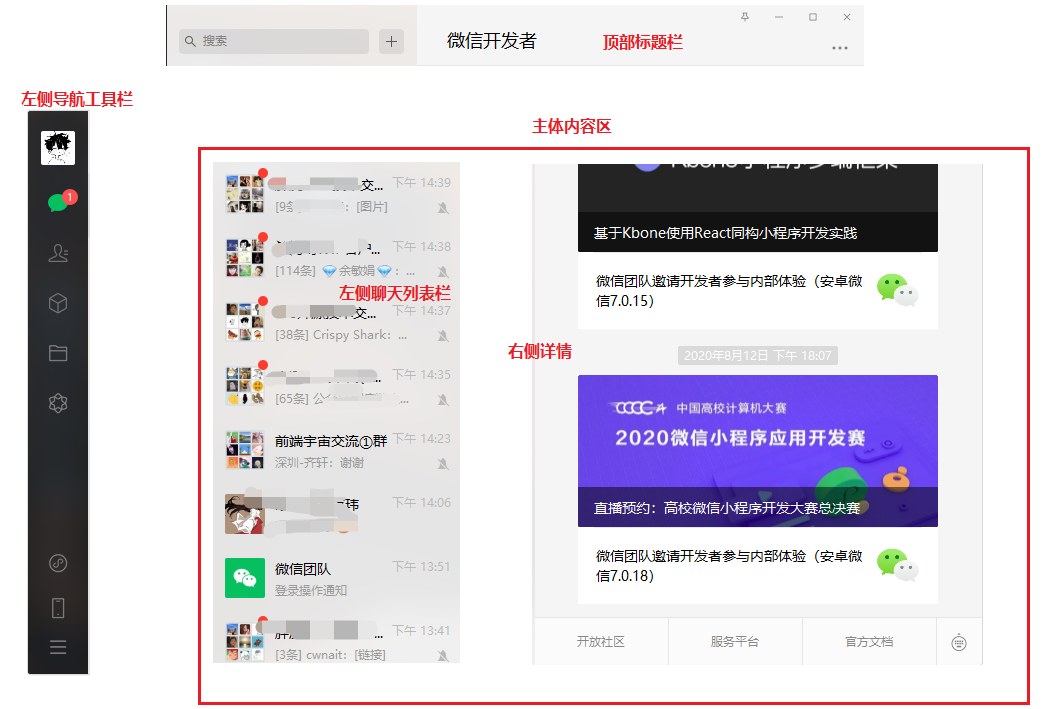
Task: Open 前端宇宙交流①群 chat
Action: tap(337, 450)
